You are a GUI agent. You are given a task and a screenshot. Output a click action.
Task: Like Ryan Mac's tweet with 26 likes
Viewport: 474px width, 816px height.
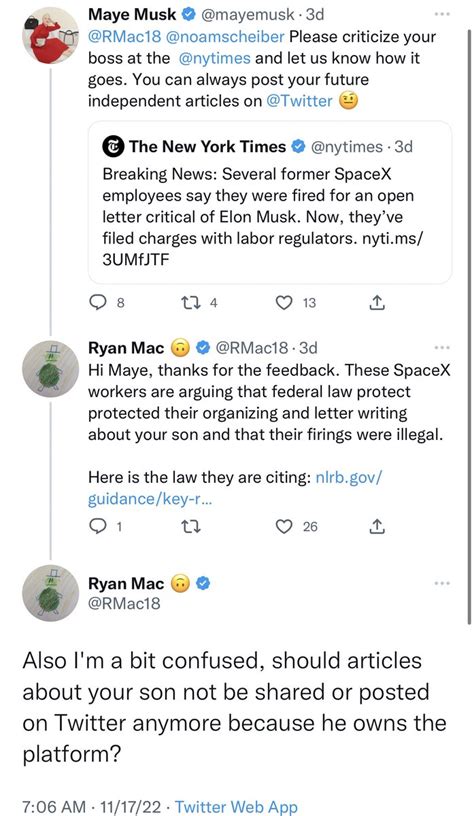click(284, 527)
